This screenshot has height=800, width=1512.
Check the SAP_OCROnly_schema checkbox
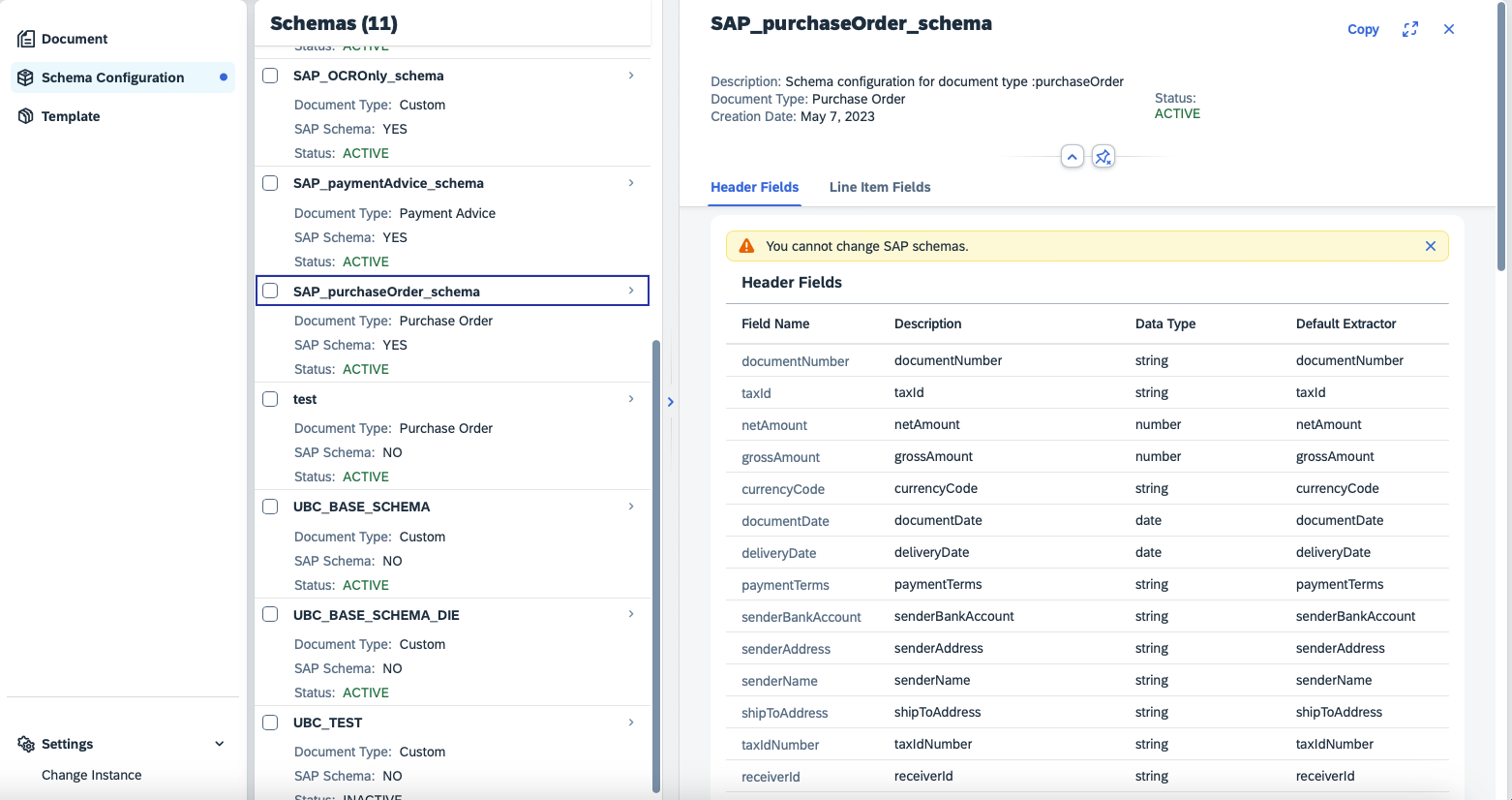[270, 76]
